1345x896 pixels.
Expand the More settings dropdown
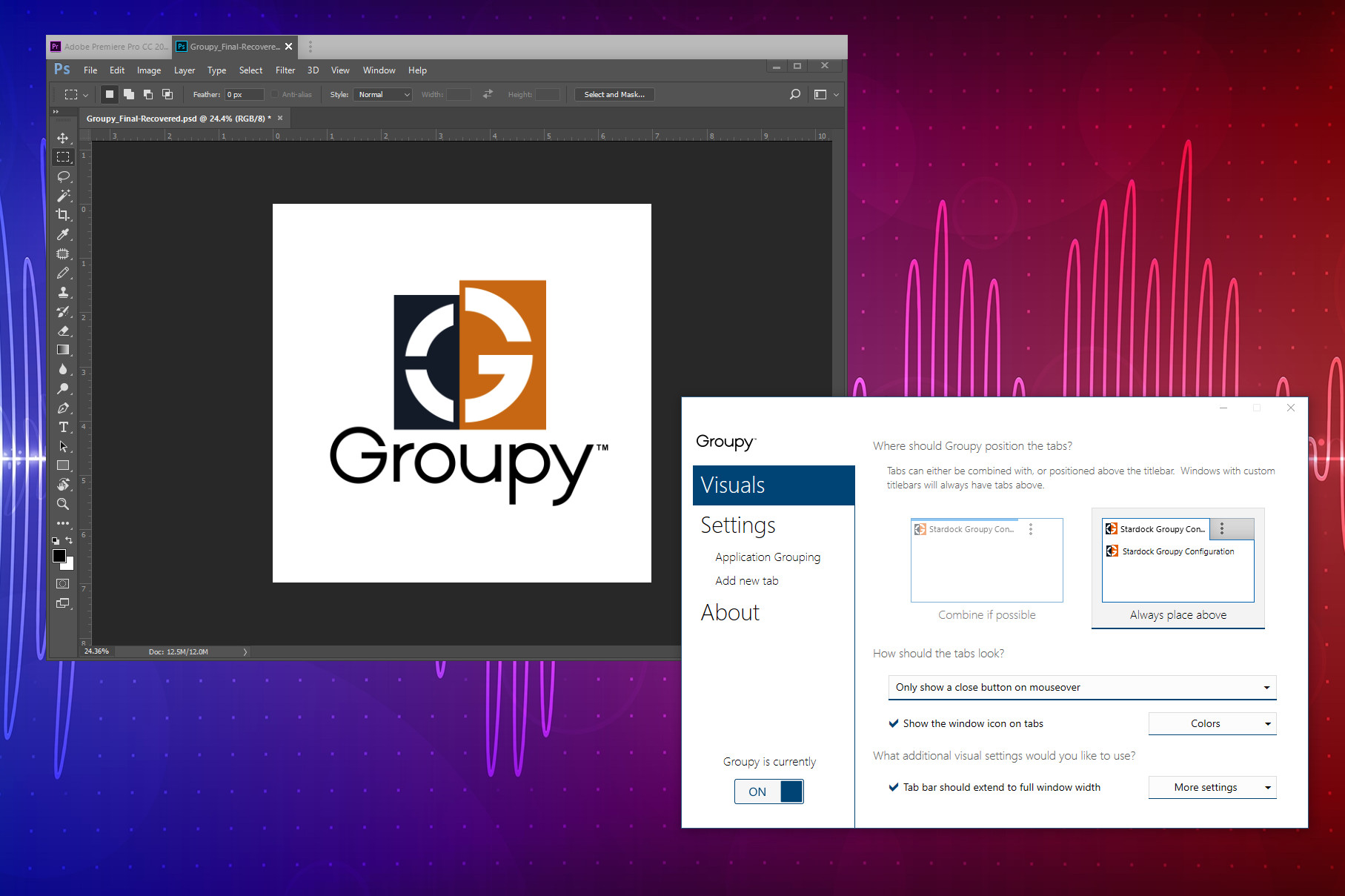1212,787
